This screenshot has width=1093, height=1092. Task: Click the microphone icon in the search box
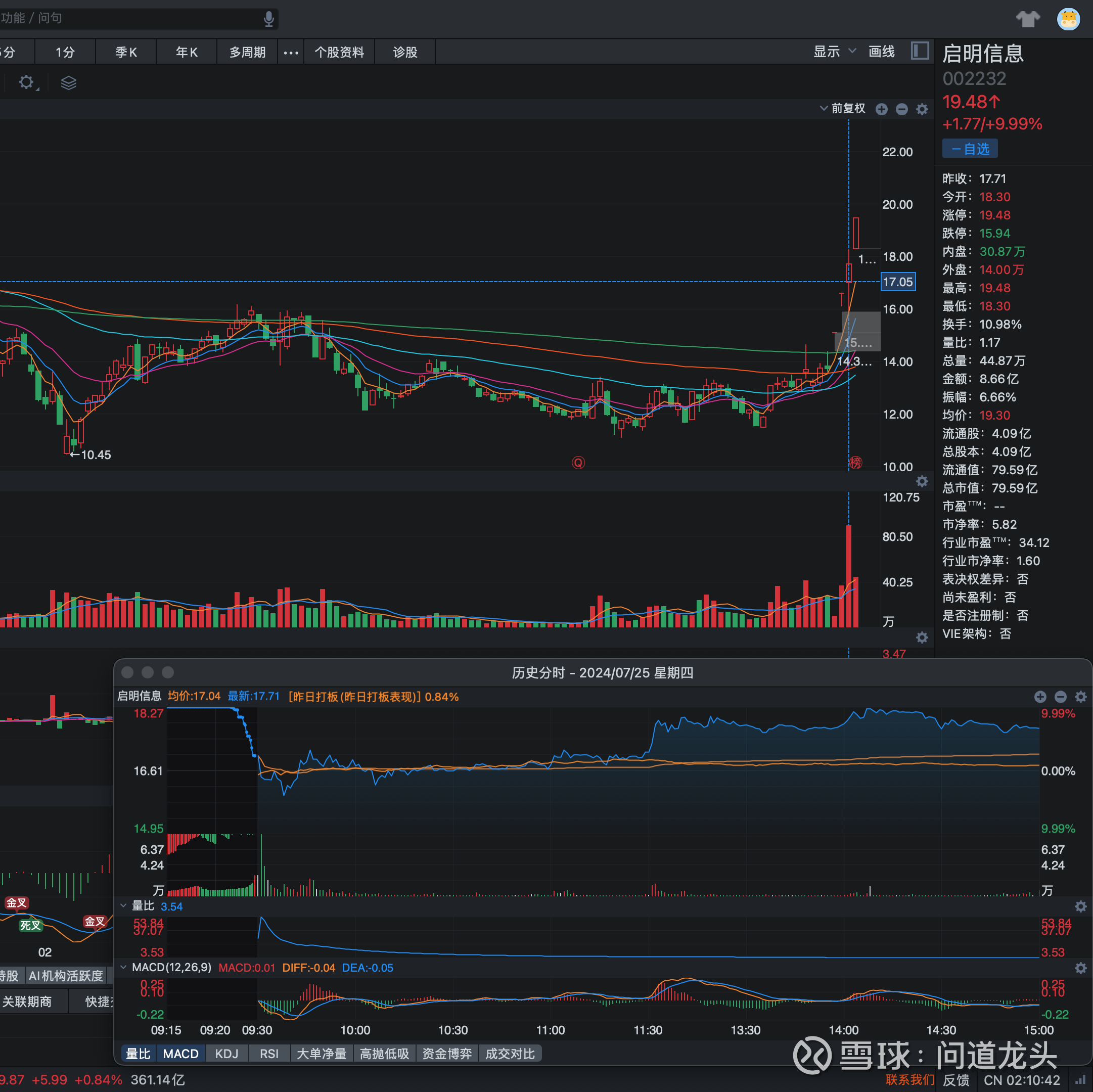269,19
